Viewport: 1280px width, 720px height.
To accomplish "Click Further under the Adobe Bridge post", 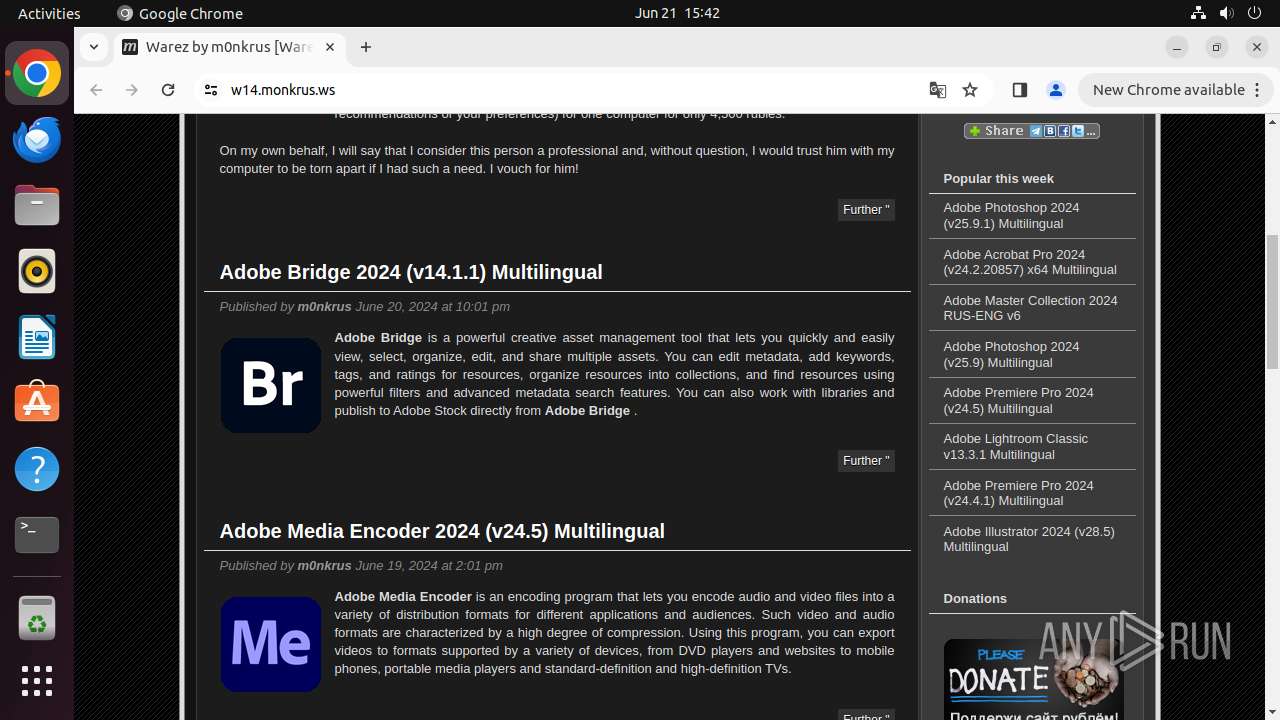I will (x=866, y=461).
